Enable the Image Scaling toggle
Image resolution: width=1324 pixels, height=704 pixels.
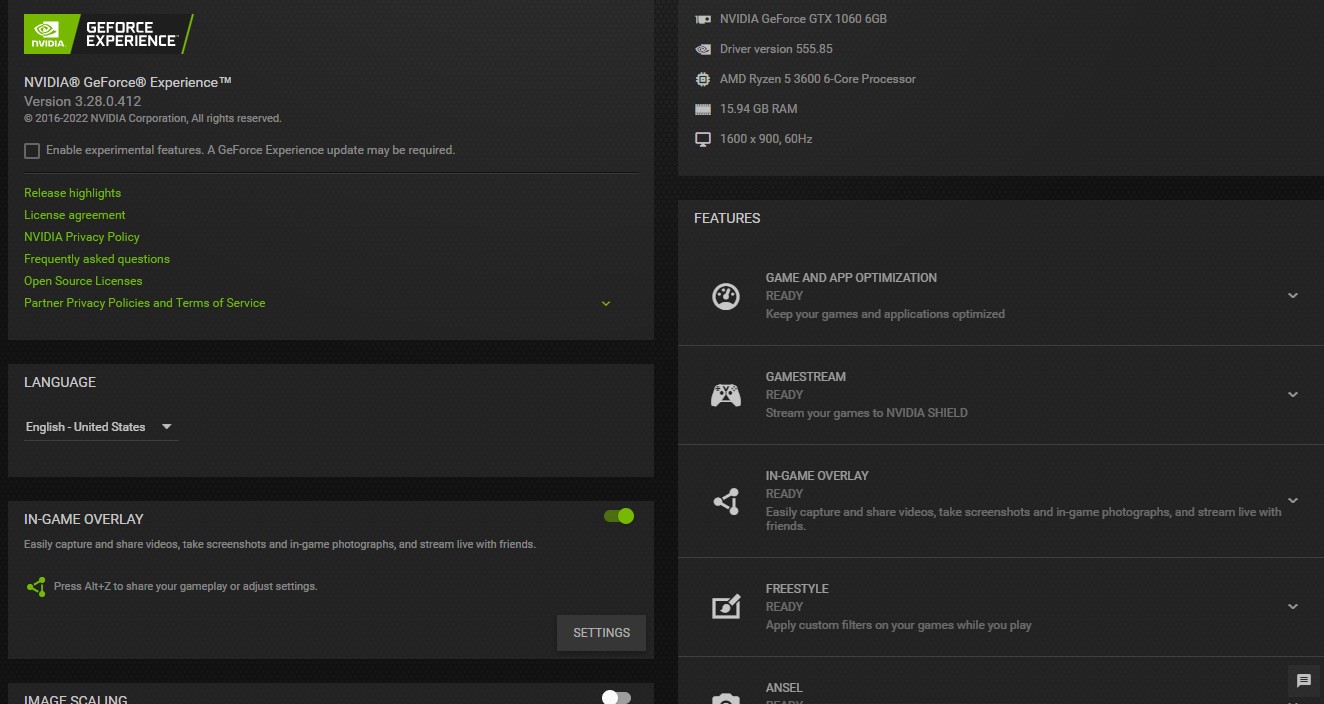pos(616,697)
